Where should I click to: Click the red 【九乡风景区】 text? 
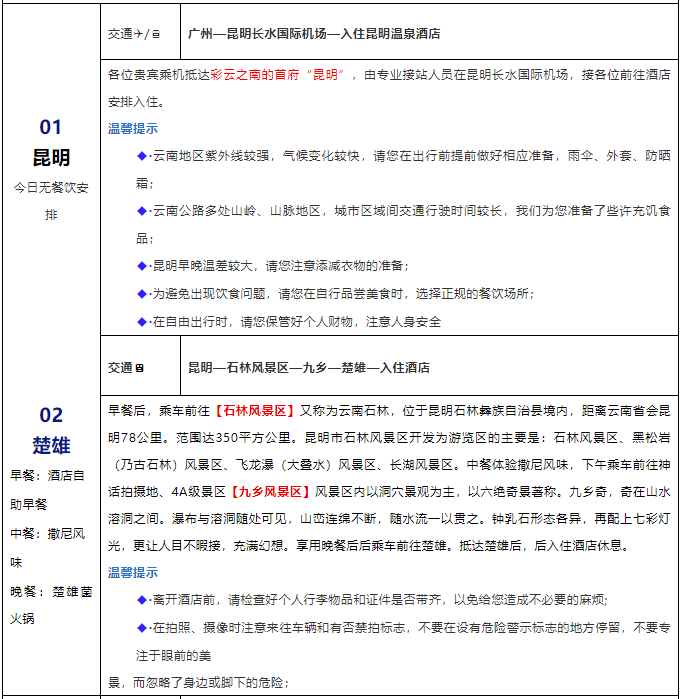pos(270,492)
